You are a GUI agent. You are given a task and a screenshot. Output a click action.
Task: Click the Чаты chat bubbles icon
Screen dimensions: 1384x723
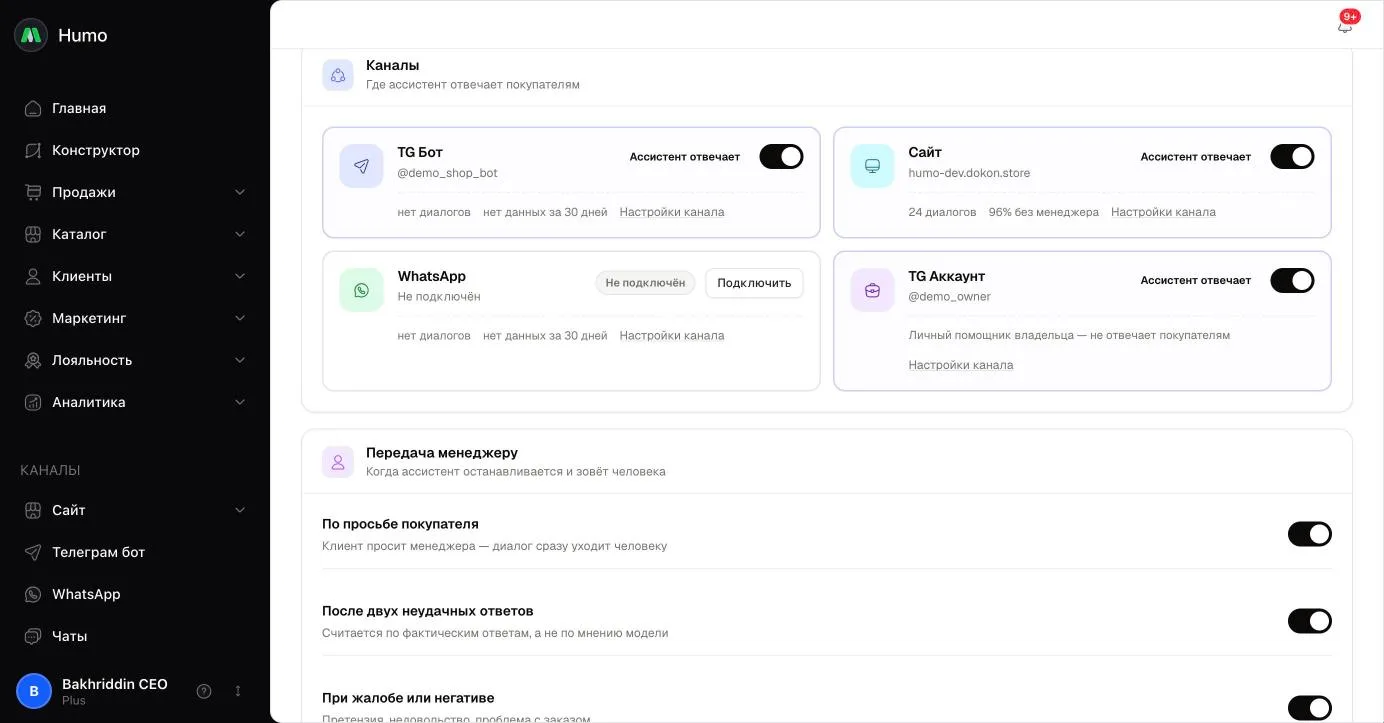pos(33,636)
